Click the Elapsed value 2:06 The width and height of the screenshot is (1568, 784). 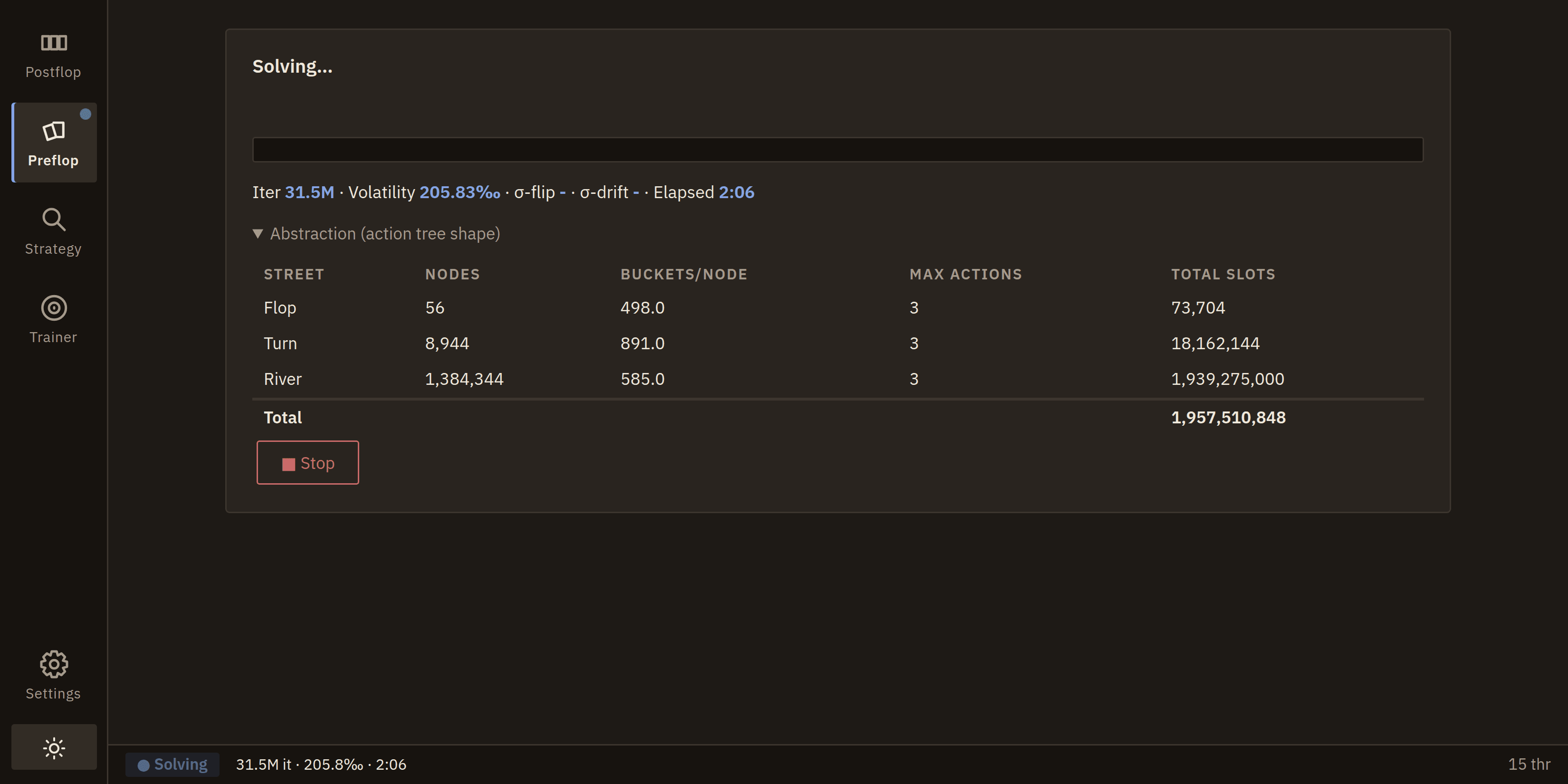[736, 192]
